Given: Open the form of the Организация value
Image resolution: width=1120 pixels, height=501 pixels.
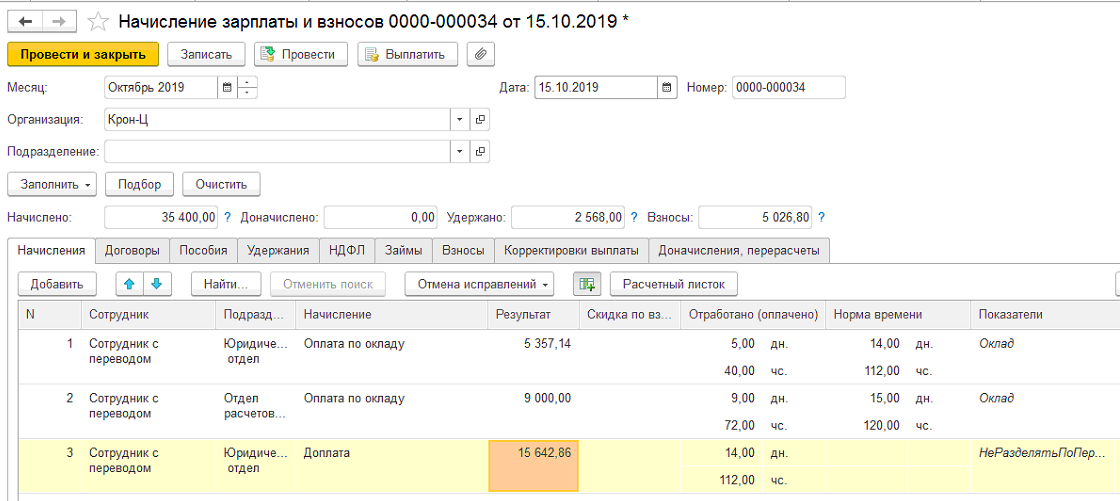Looking at the screenshot, I should click(480, 119).
